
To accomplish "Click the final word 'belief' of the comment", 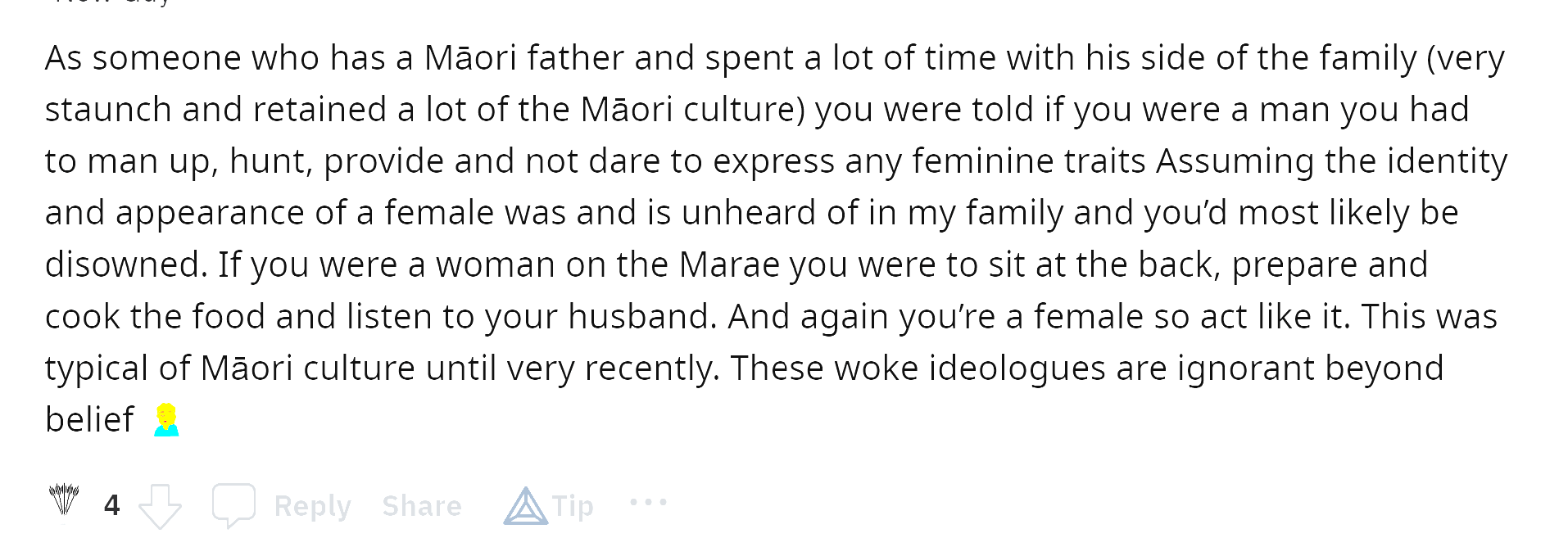I will coord(89,419).
